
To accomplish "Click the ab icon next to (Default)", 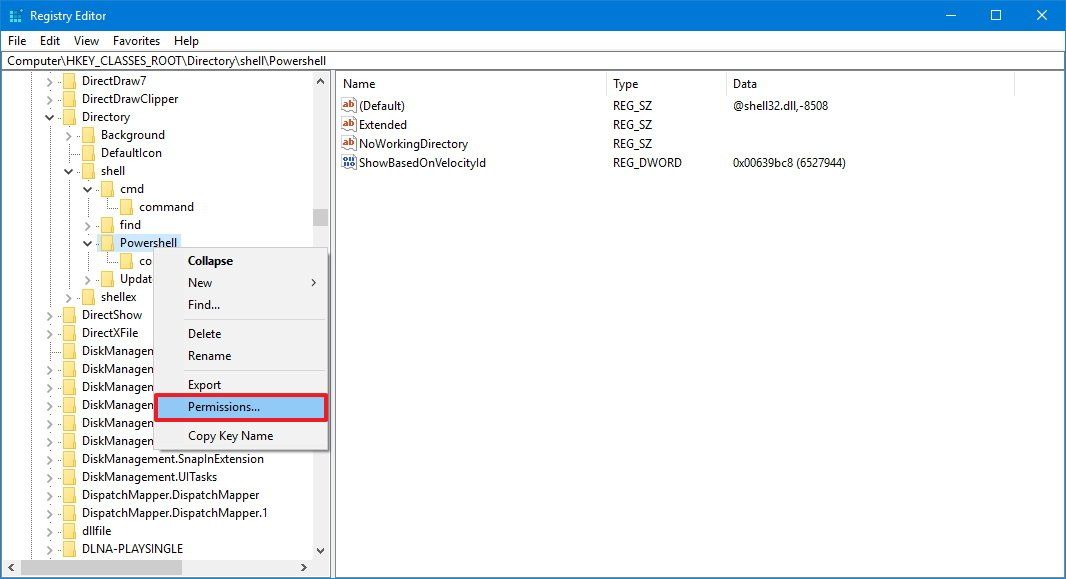I will point(351,105).
